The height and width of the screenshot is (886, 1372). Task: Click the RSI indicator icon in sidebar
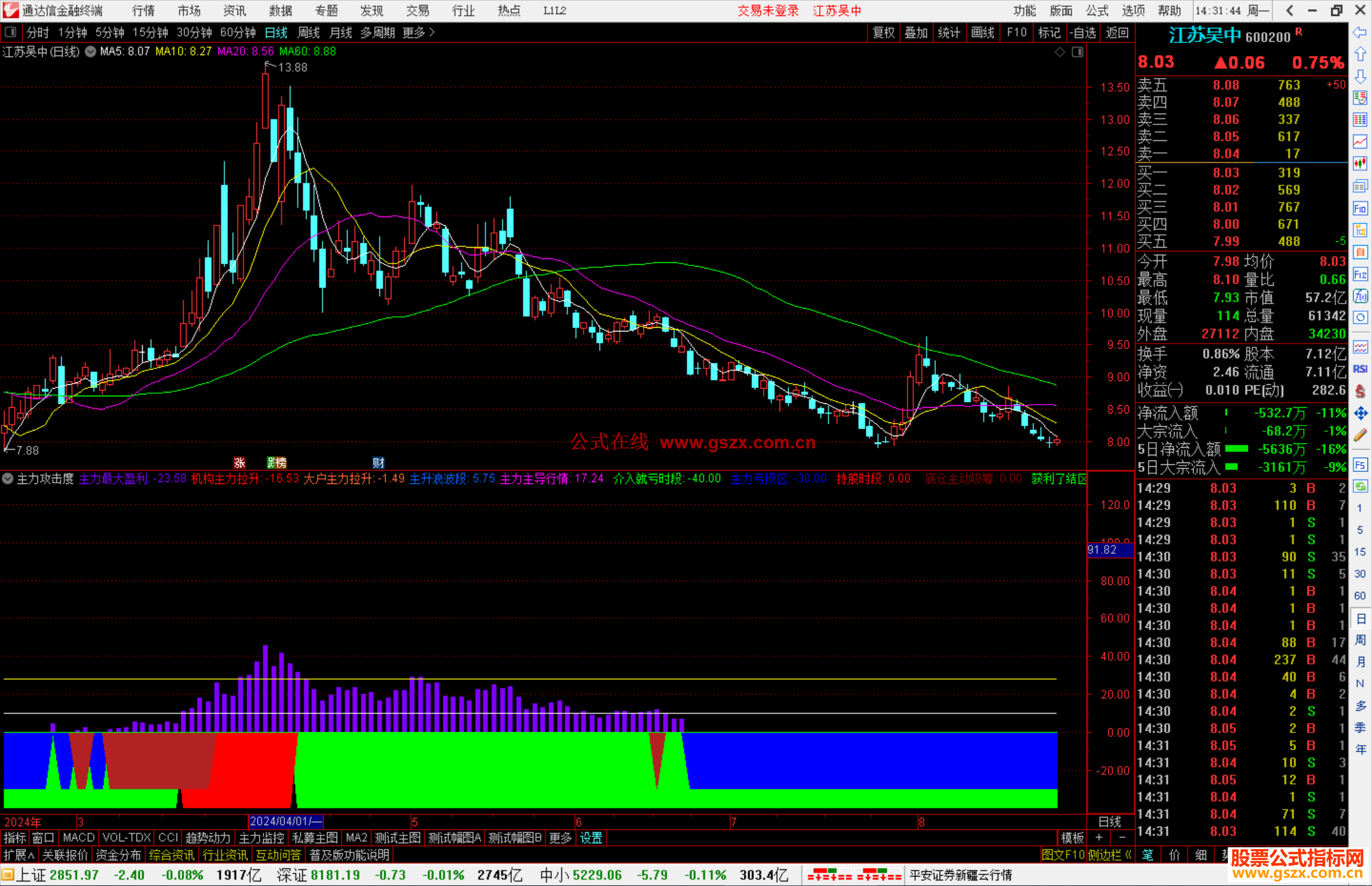(x=1360, y=369)
